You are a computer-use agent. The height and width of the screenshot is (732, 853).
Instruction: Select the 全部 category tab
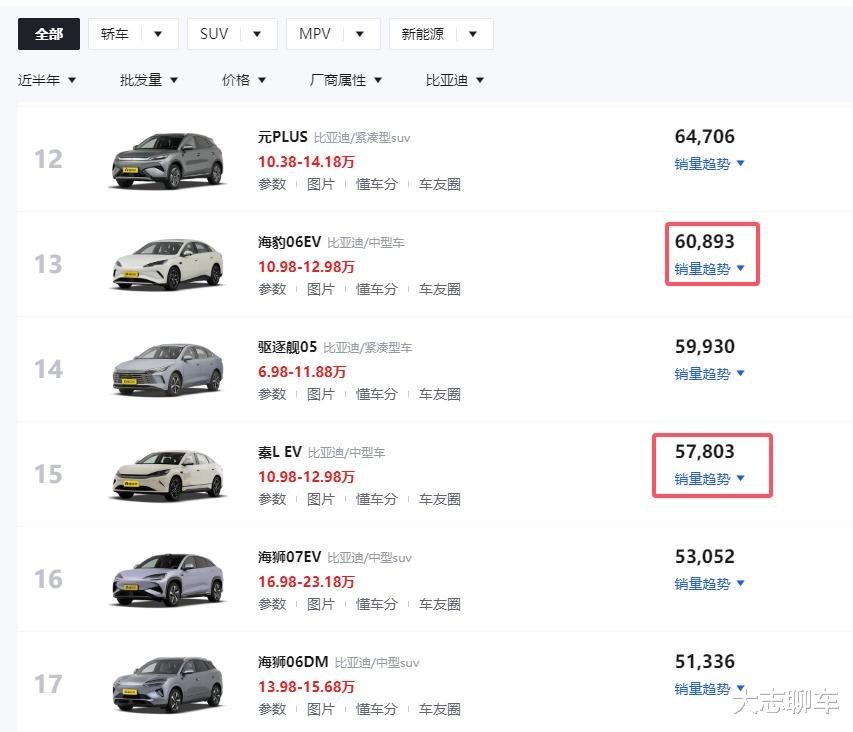tap(48, 34)
